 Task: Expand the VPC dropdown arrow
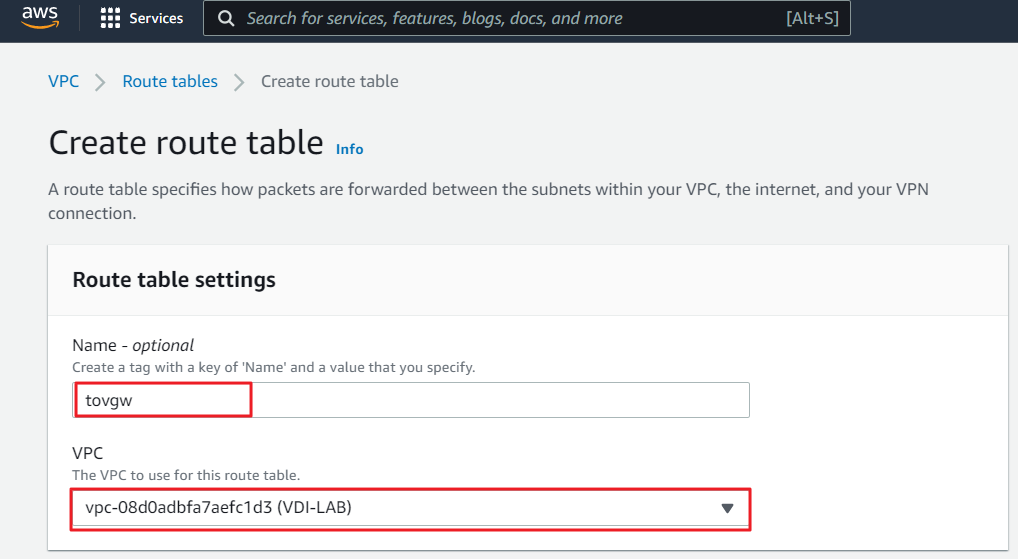pos(728,508)
